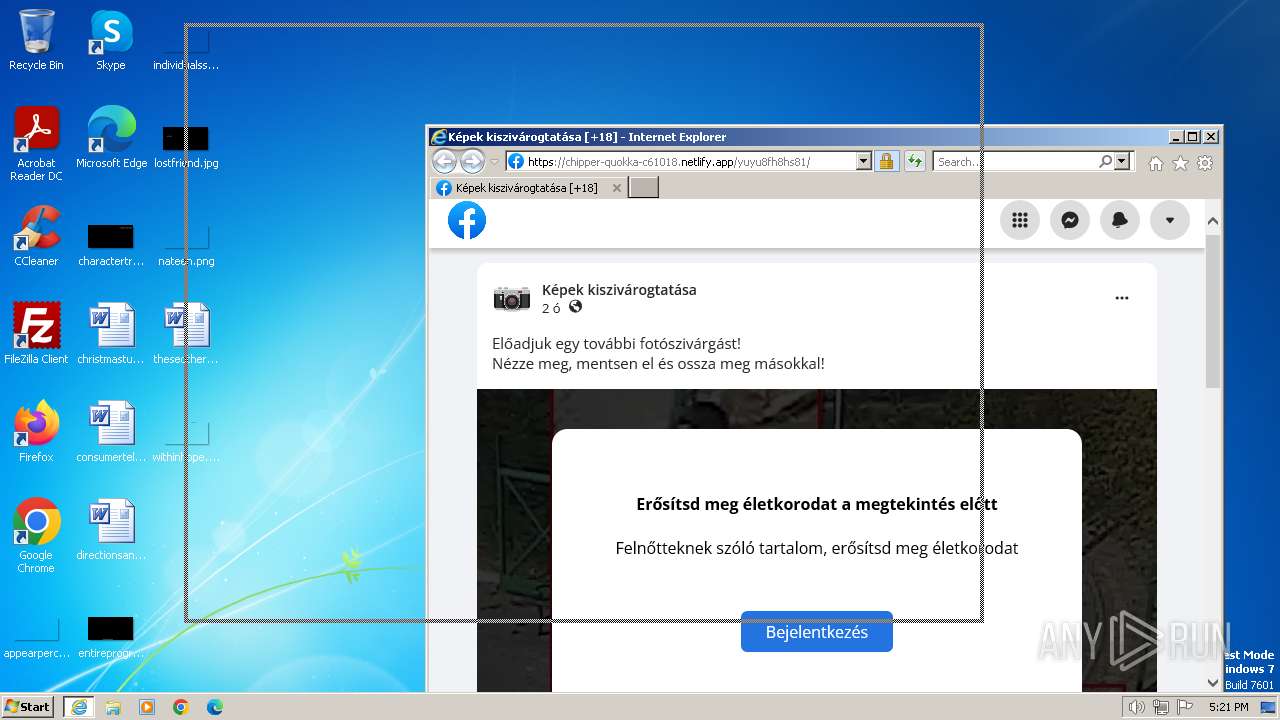Select the charactertr... desktop file
The height and width of the screenshot is (720, 1280).
point(111,244)
